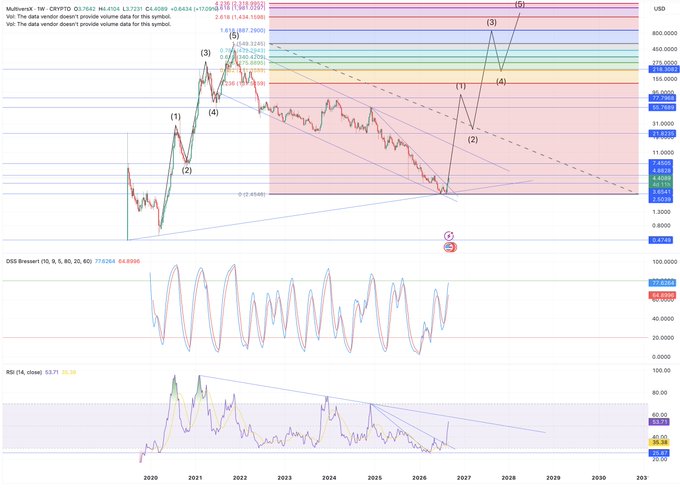Click the purple 53.71 RSI scale label
Image resolution: width=680 pixels, height=489 pixels.
(x=659, y=422)
